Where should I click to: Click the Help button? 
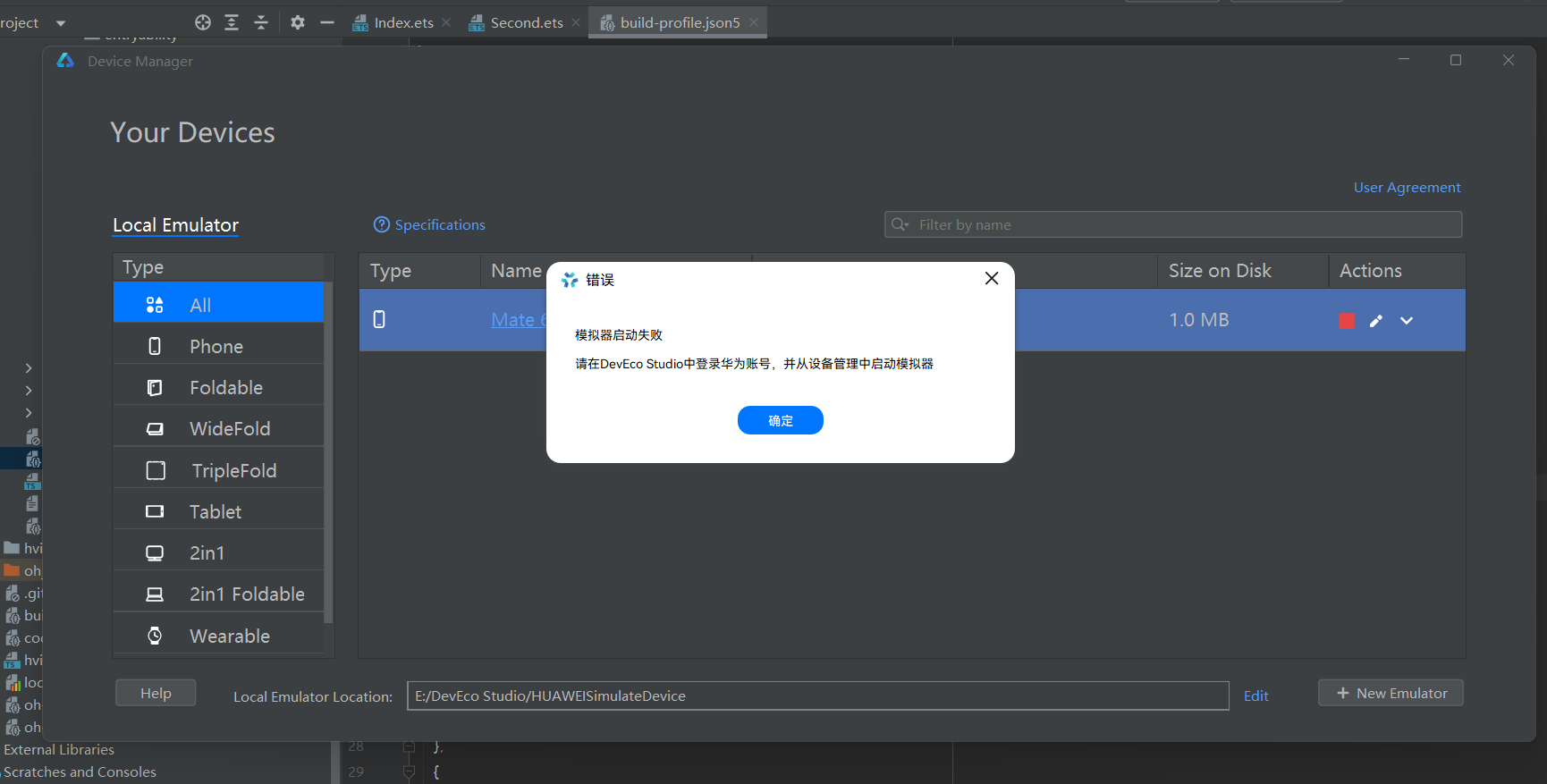156,693
